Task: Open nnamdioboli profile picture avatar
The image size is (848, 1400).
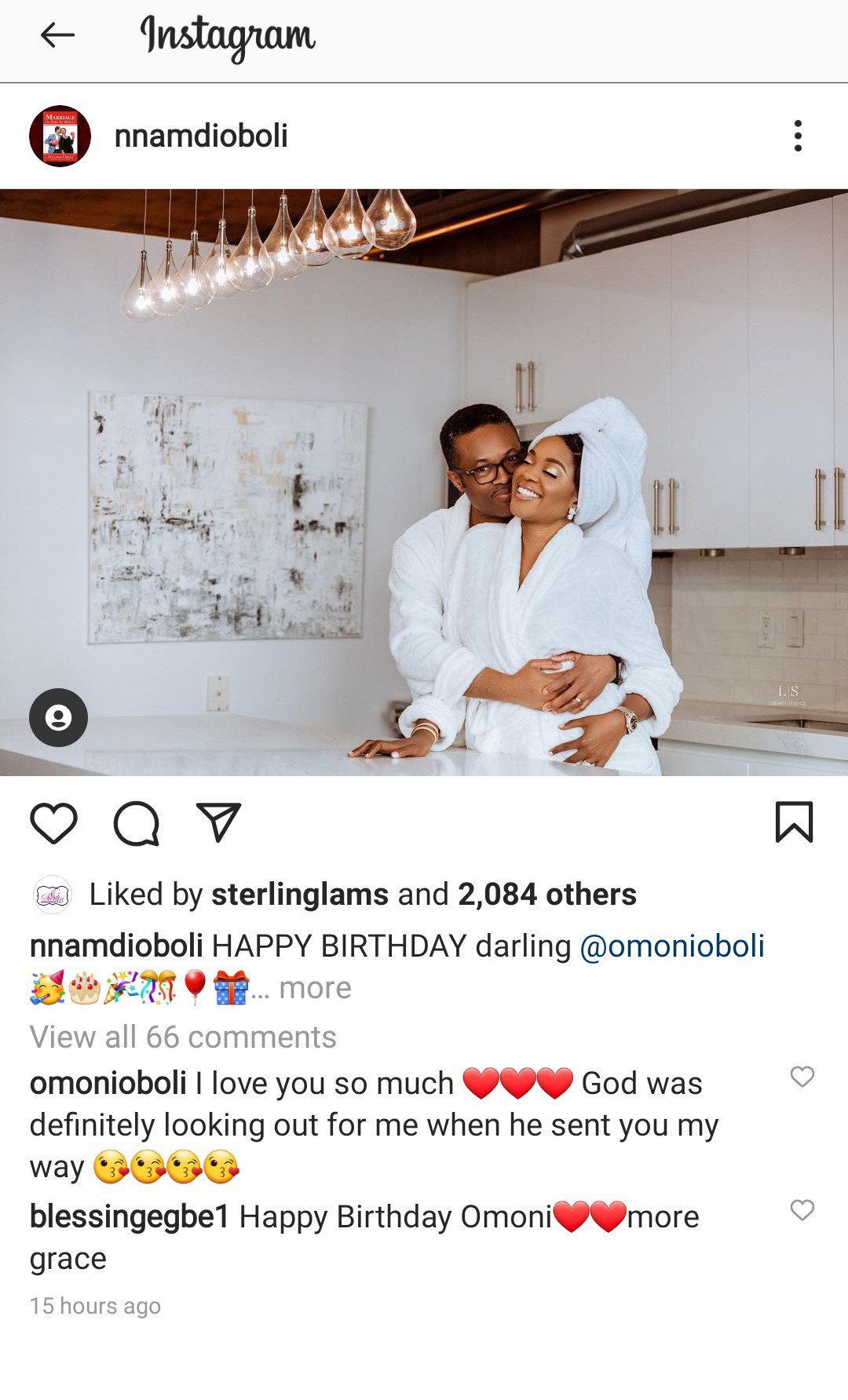Action: point(60,136)
